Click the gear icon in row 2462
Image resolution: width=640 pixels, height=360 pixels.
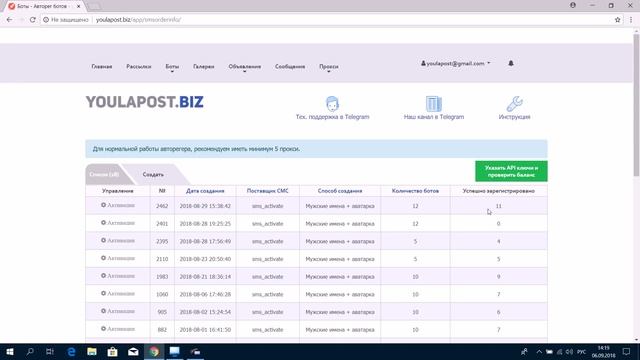point(103,205)
